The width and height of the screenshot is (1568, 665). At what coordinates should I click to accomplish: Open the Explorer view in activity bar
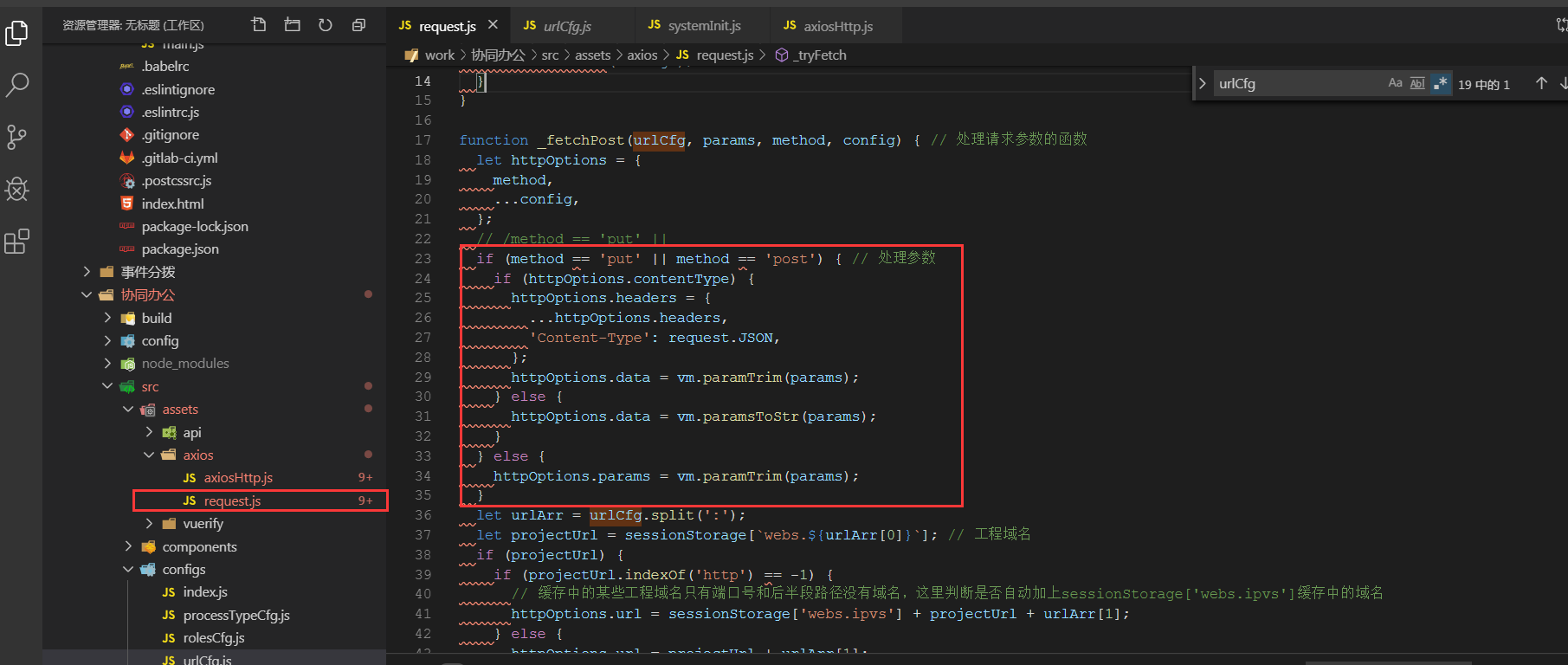point(17,33)
